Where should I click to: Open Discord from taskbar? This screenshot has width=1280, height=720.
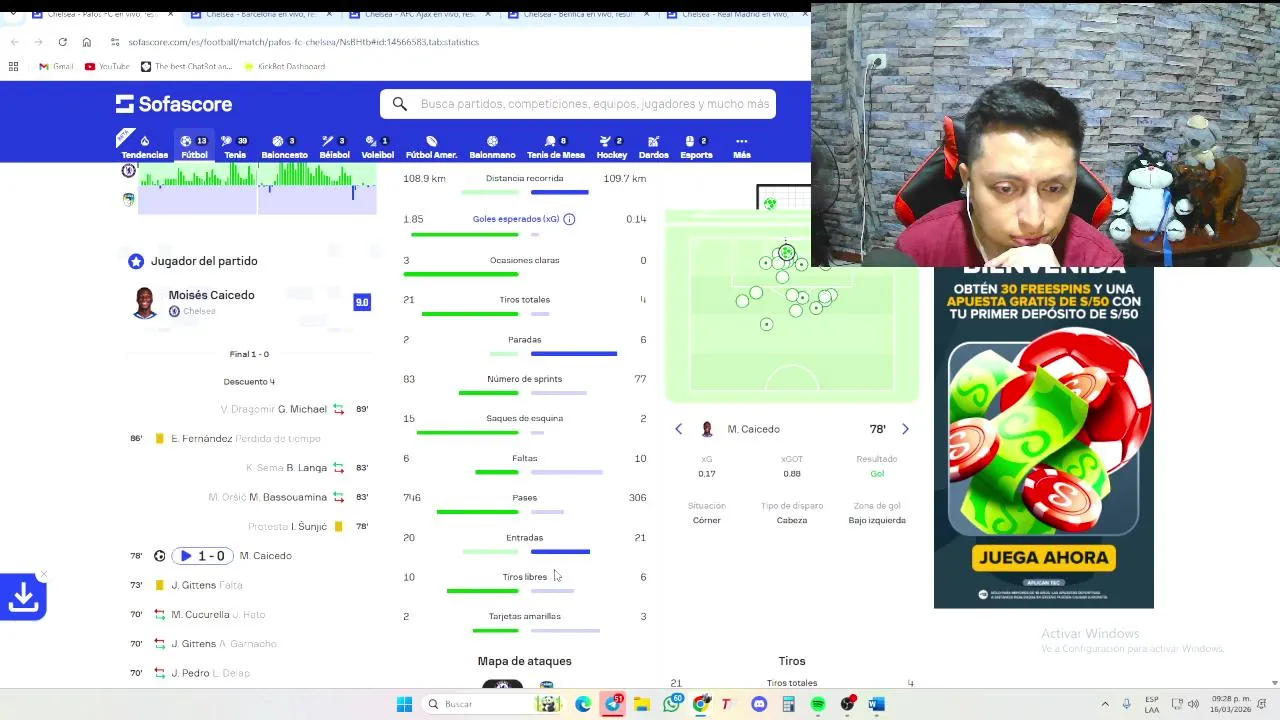click(x=759, y=704)
